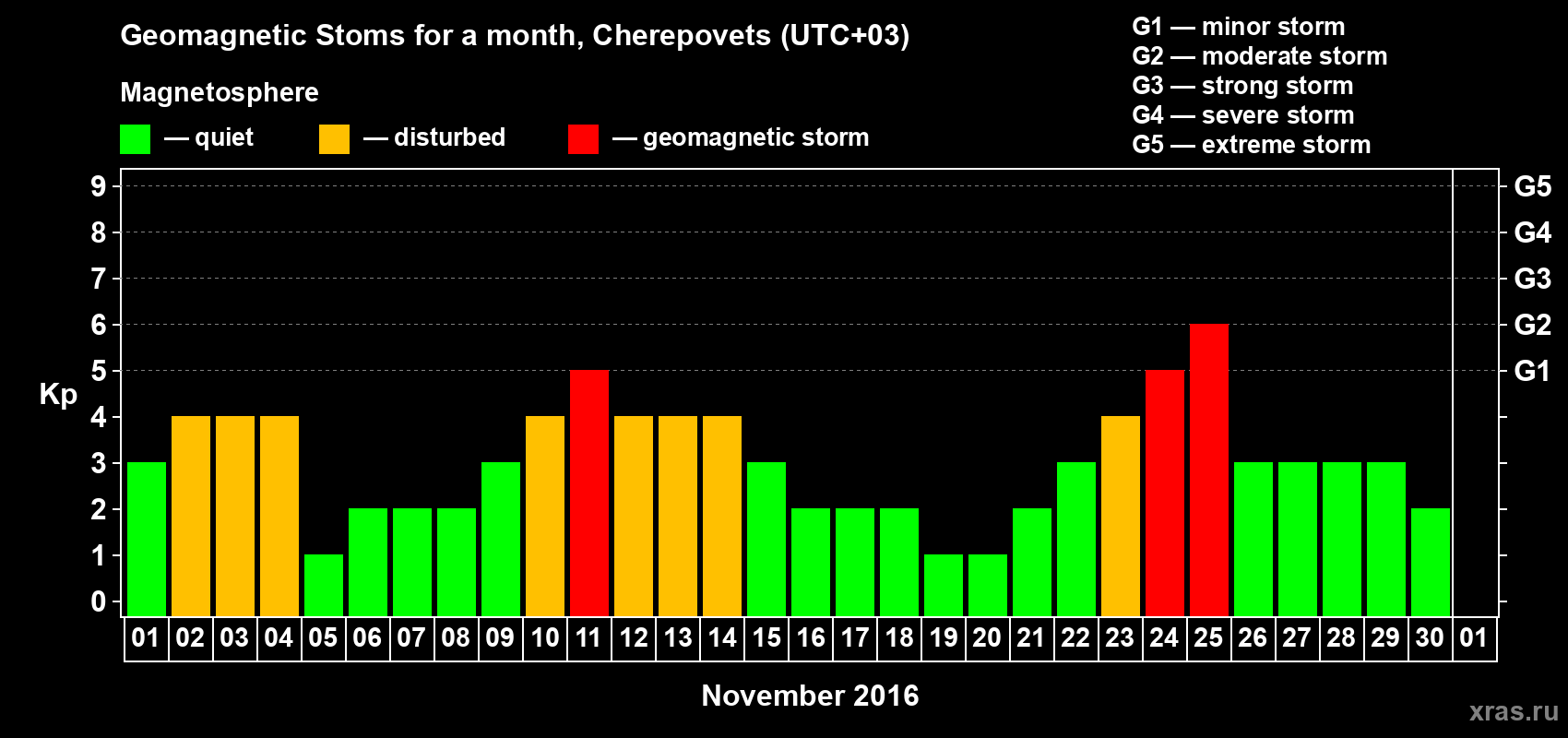
Task: Click the chart title about Cherepovets
Action: click(x=515, y=36)
